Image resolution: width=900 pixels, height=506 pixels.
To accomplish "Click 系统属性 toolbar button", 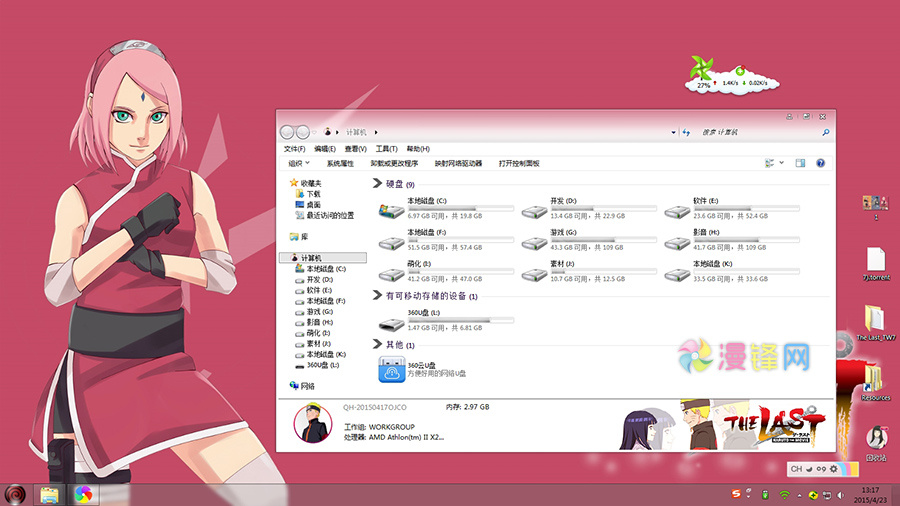I will coord(340,164).
